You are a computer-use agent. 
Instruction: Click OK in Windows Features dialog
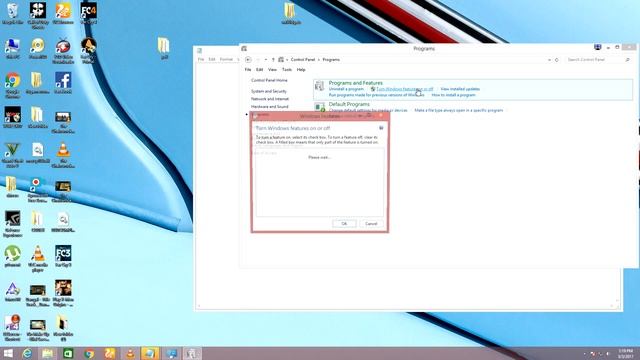344,224
